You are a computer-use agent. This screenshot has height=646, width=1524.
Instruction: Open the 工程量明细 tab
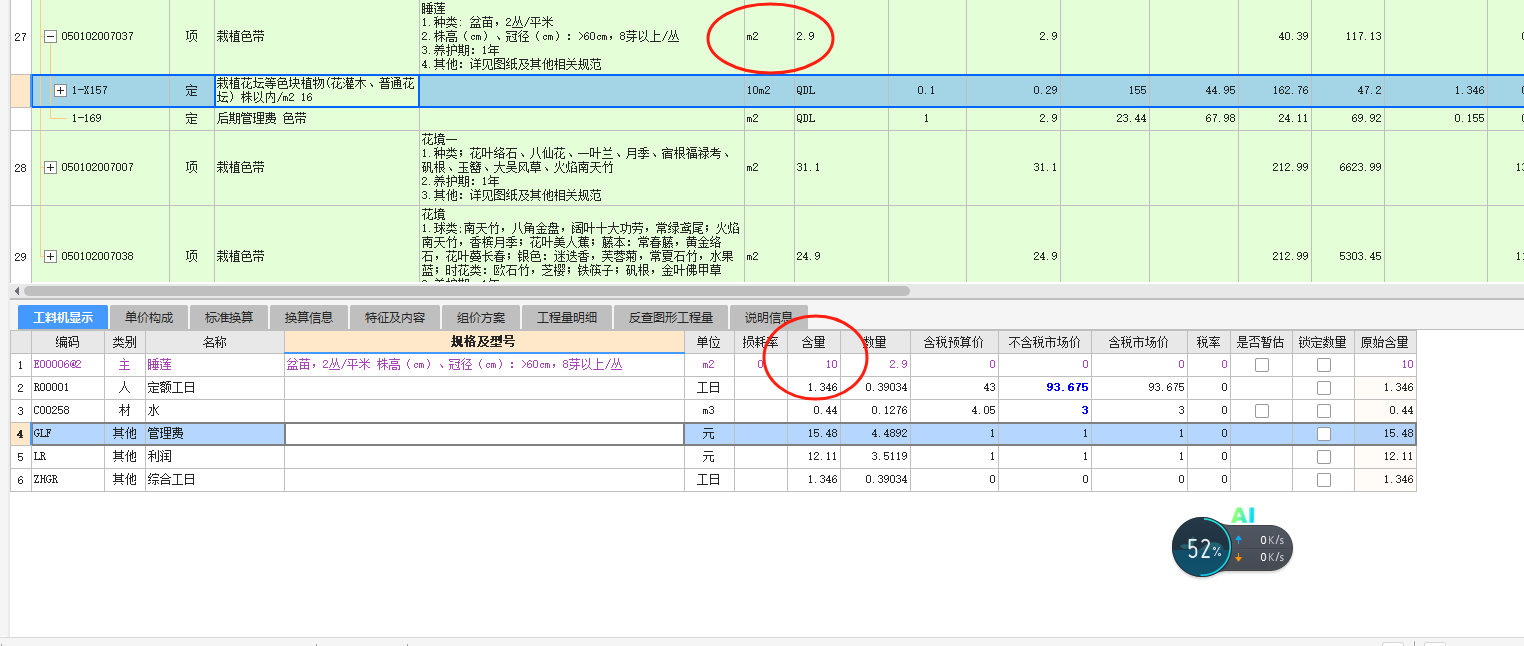567,318
